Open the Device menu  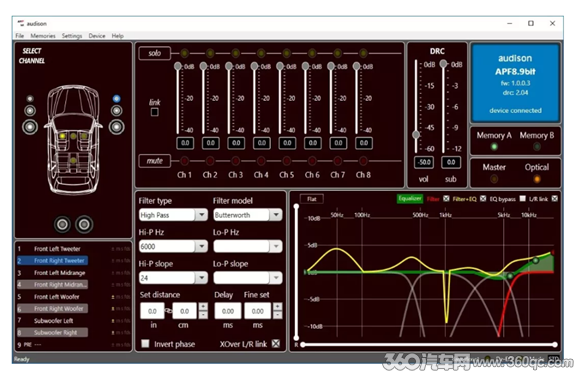97,36
